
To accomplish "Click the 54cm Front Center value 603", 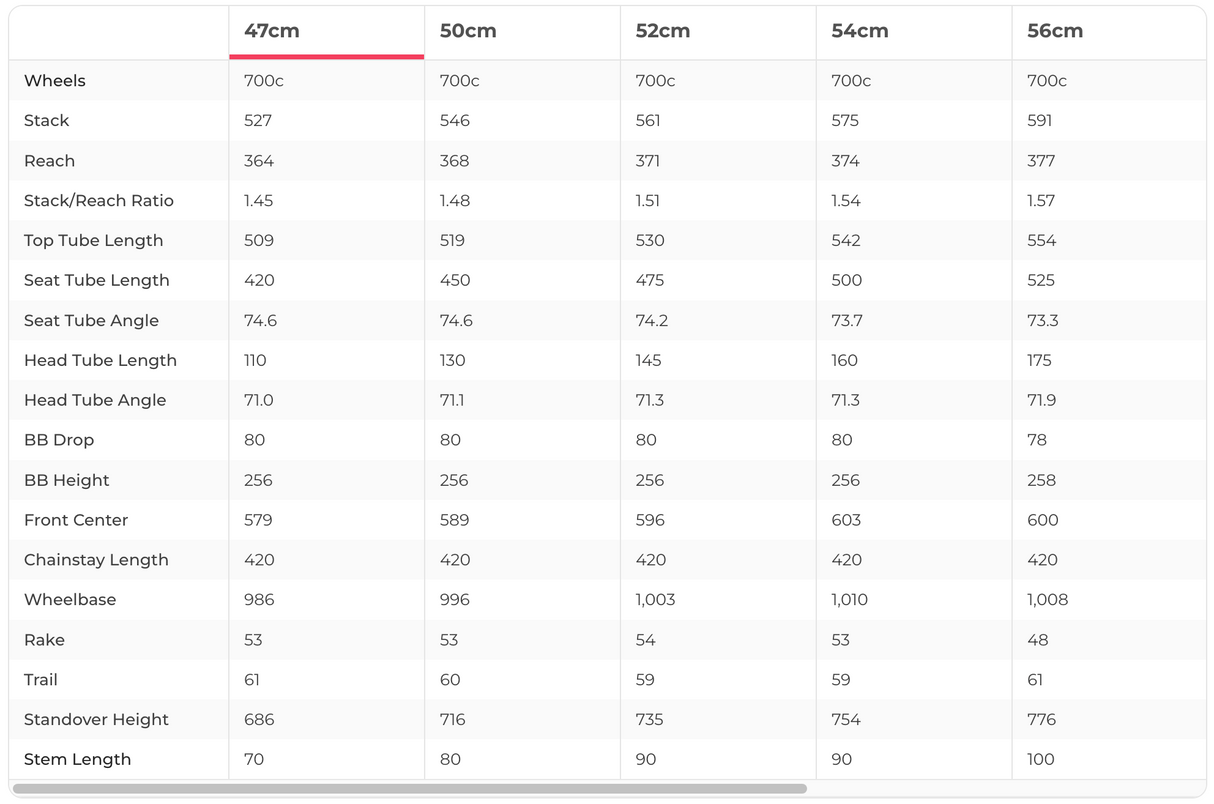I will point(846,520).
